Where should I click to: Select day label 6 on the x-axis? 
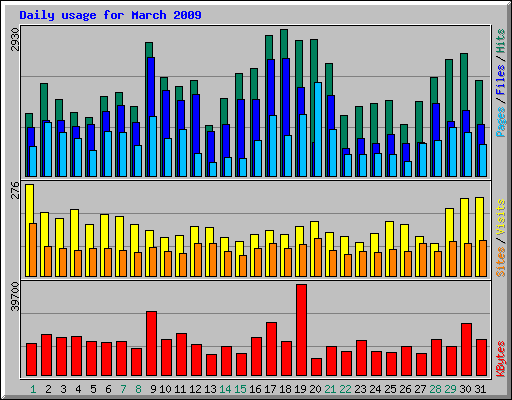click(x=108, y=389)
